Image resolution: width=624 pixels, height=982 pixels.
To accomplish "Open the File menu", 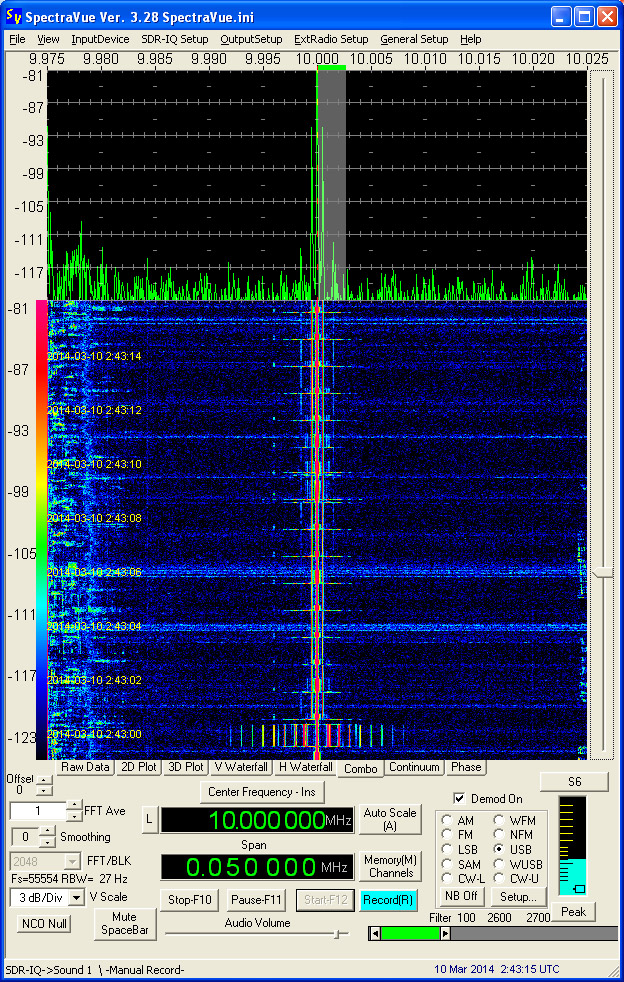I will click(18, 39).
